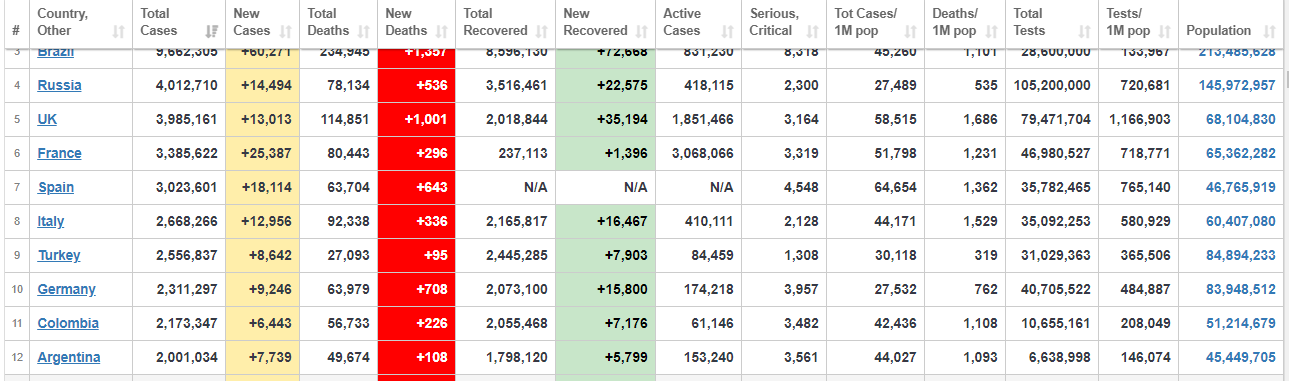This screenshot has width=1289, height=381.
Task: Click the New Recovered column header
Action: coord(605,22)
